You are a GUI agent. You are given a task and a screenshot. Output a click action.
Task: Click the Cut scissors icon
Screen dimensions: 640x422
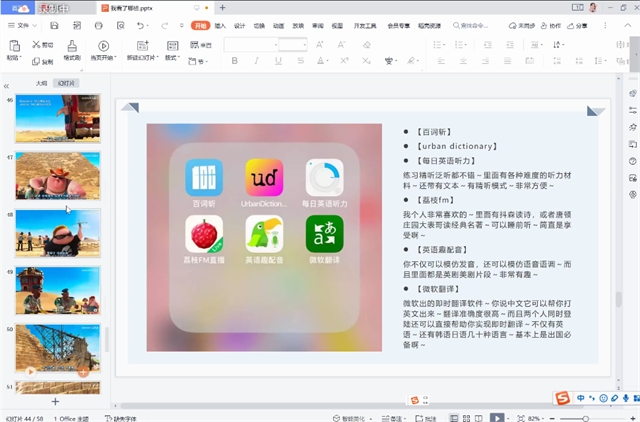(x=36, y=44)
